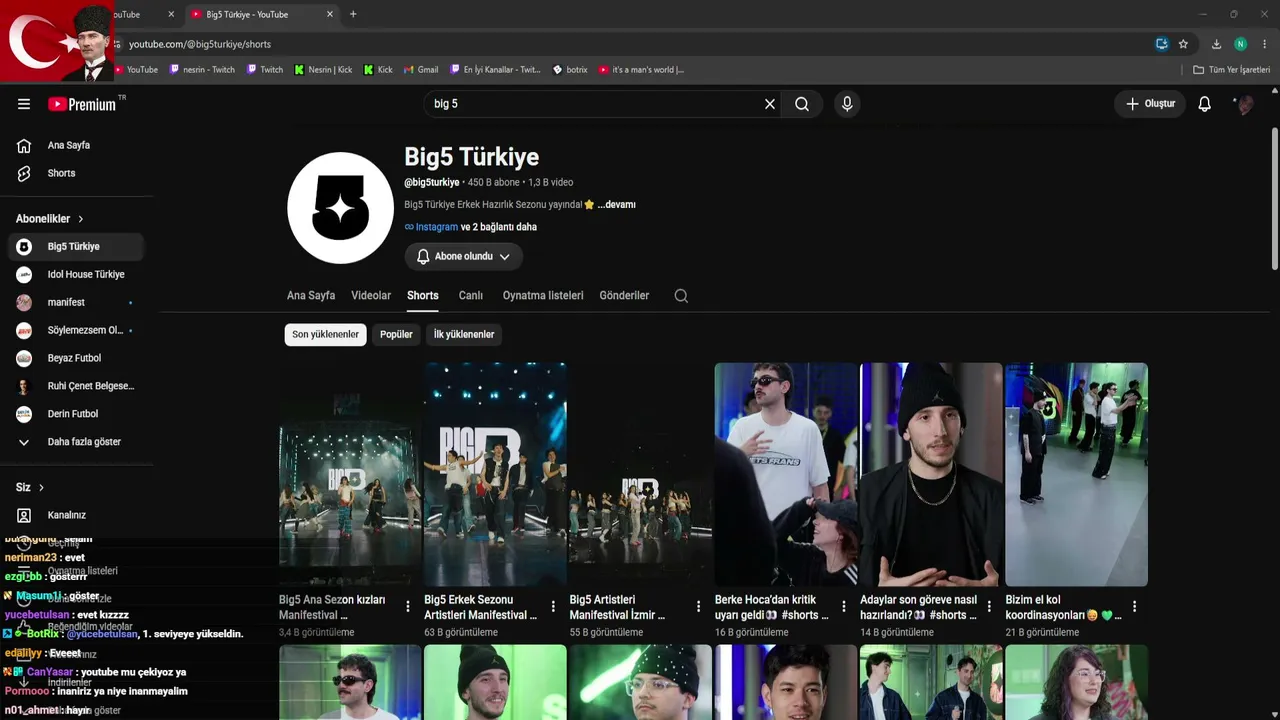Open the manifest subscription channel
This screenshot has width=1280, height=720.
point(76,302)
